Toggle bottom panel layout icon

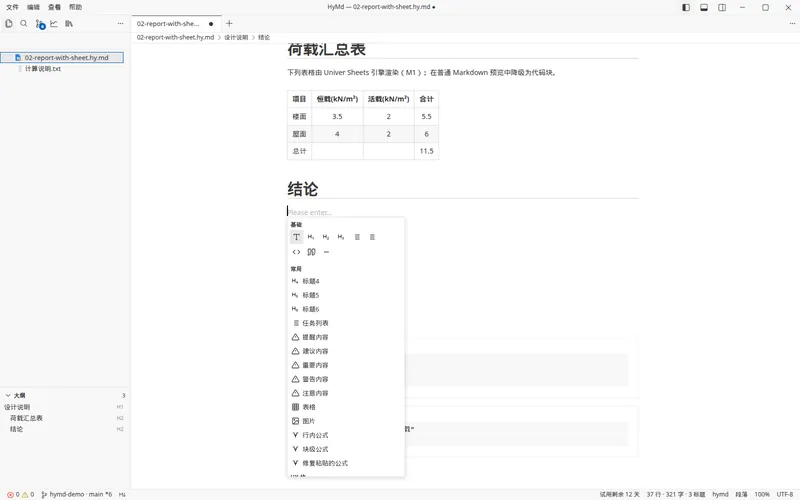point(704,7)
